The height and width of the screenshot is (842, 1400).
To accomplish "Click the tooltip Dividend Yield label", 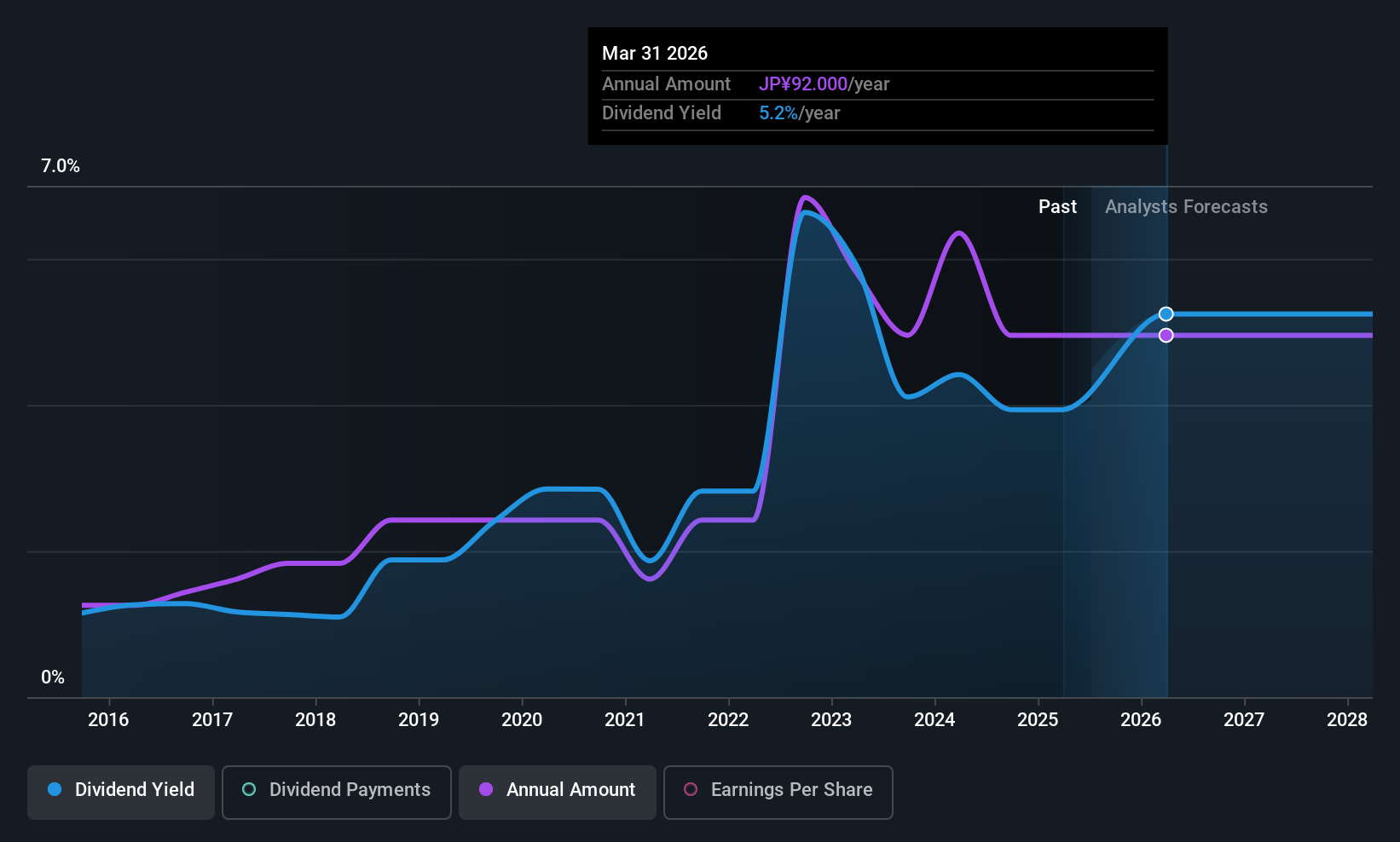I will (662, 113).
